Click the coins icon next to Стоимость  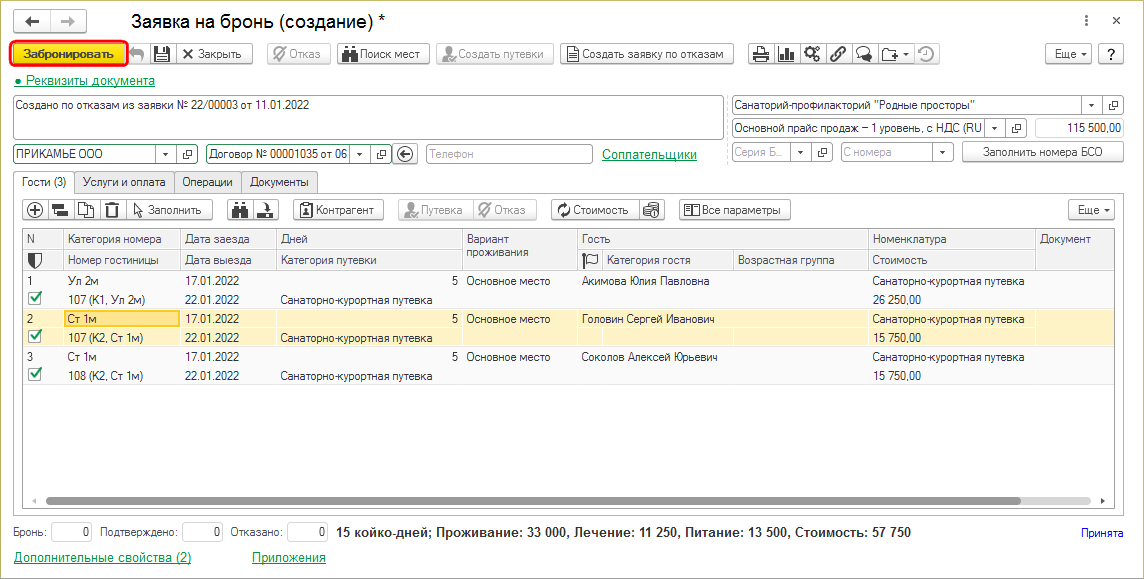(652, 210)
